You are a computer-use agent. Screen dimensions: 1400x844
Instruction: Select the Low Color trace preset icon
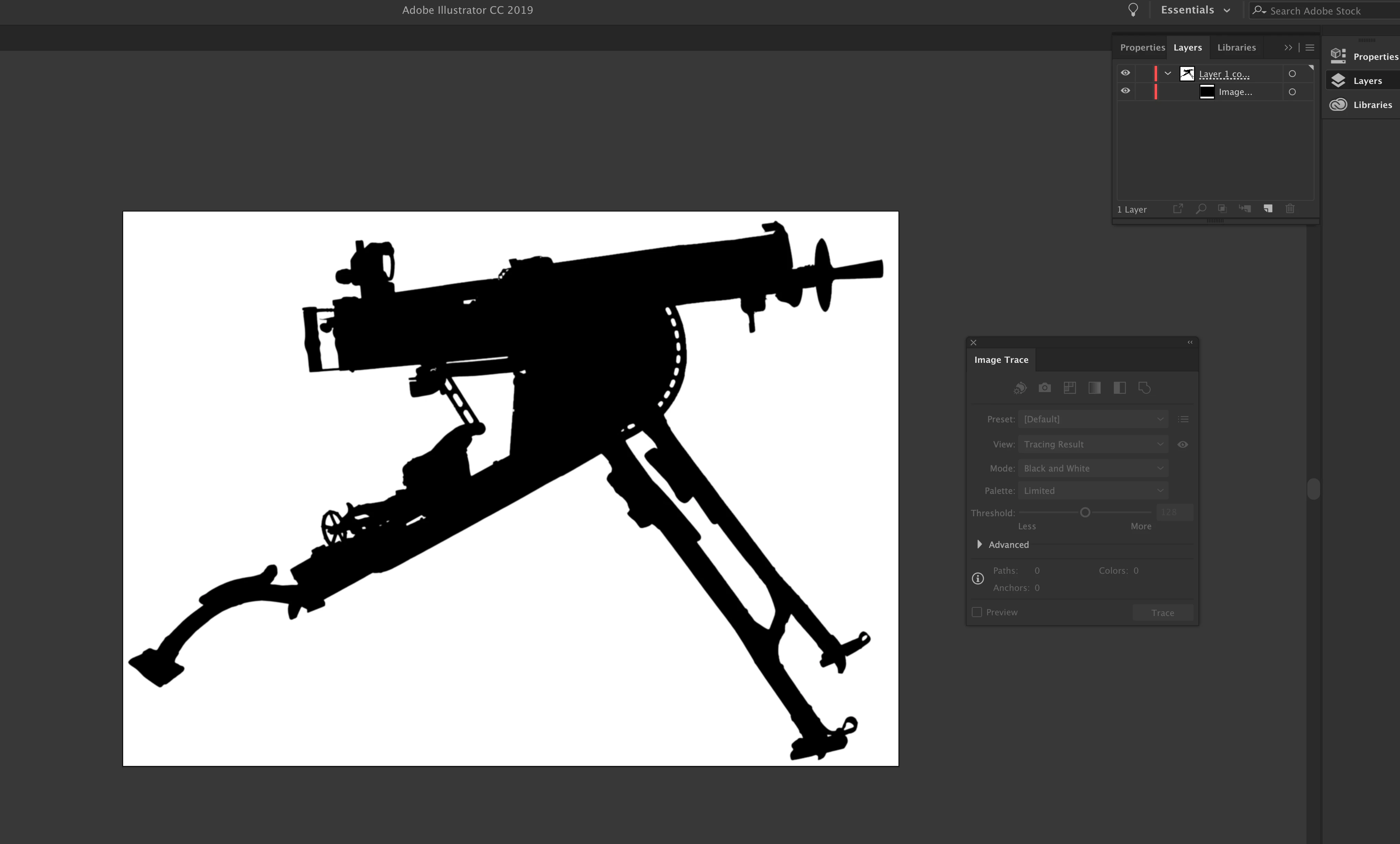pos(1069,388)
